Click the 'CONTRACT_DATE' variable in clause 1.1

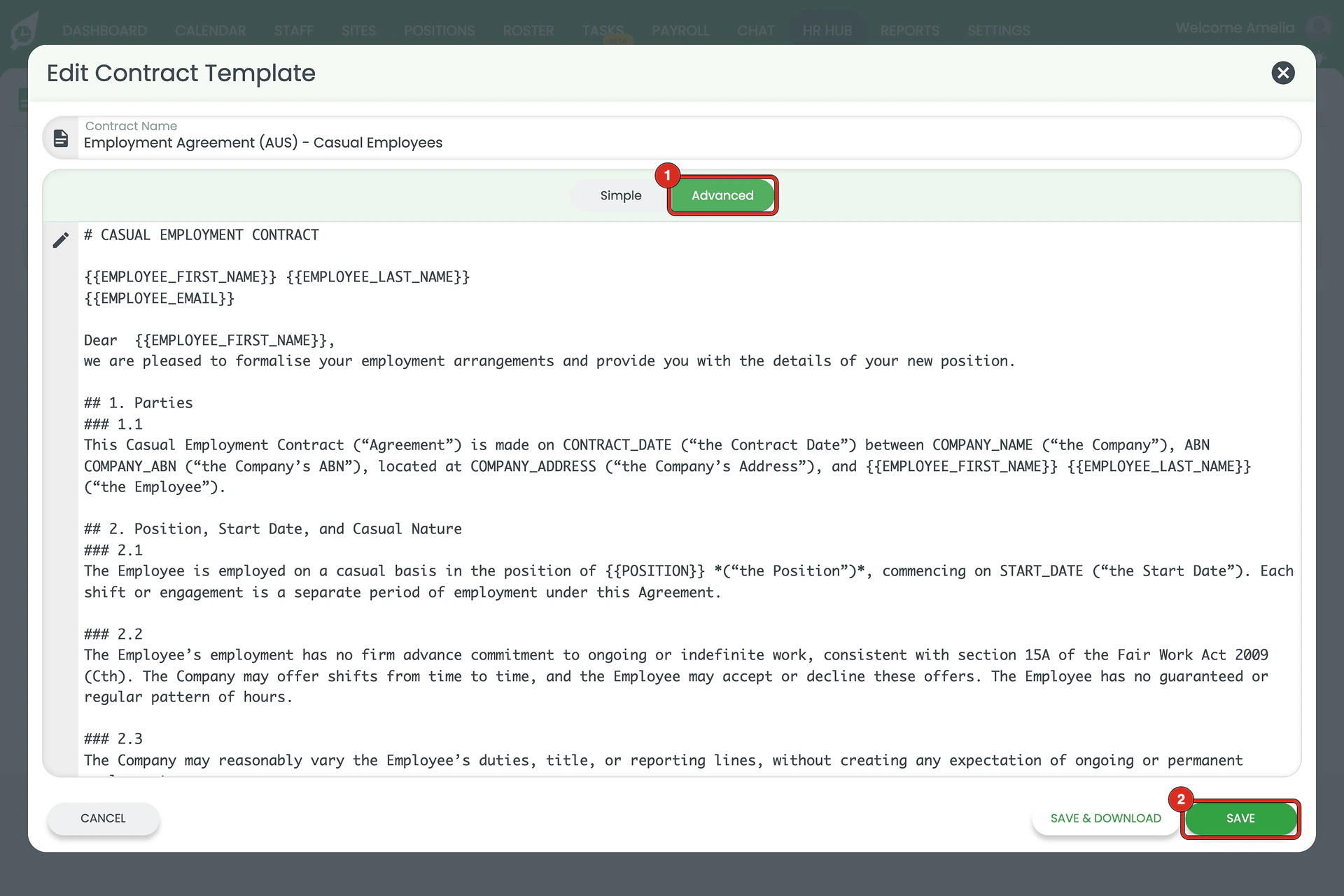(x=617, y=445)
